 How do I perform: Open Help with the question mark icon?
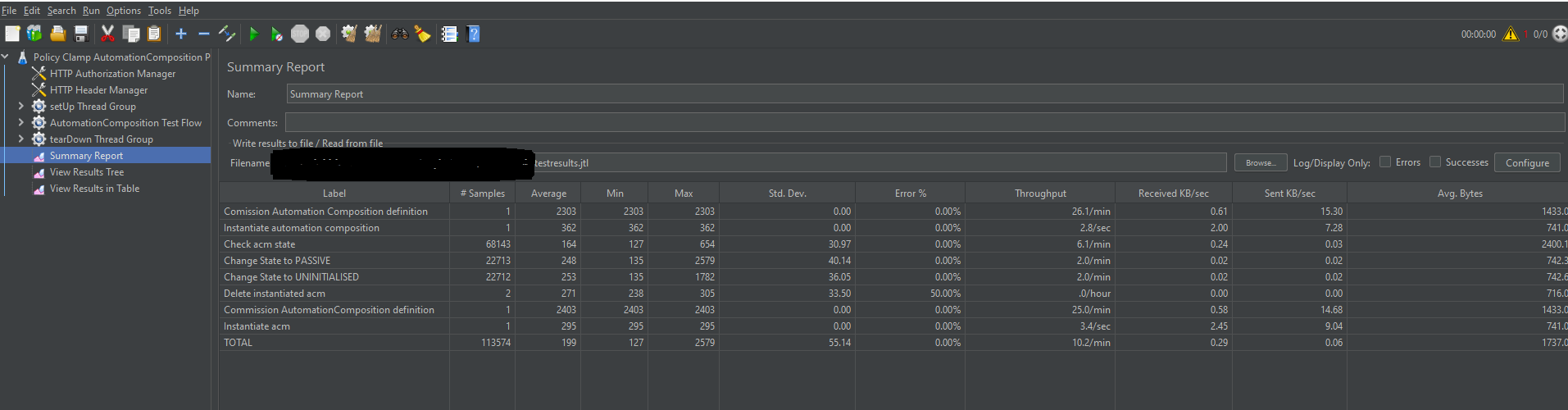[473, 34]
